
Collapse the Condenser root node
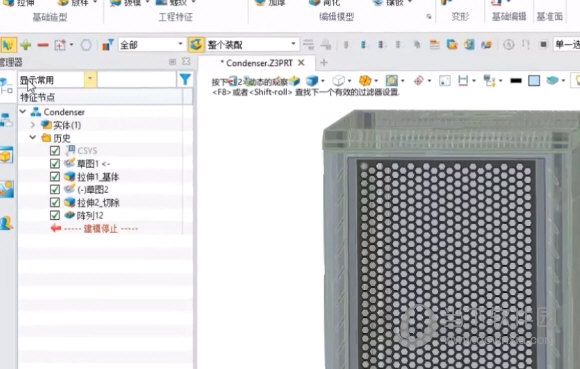pyautogui.click(x=23, y=112)
